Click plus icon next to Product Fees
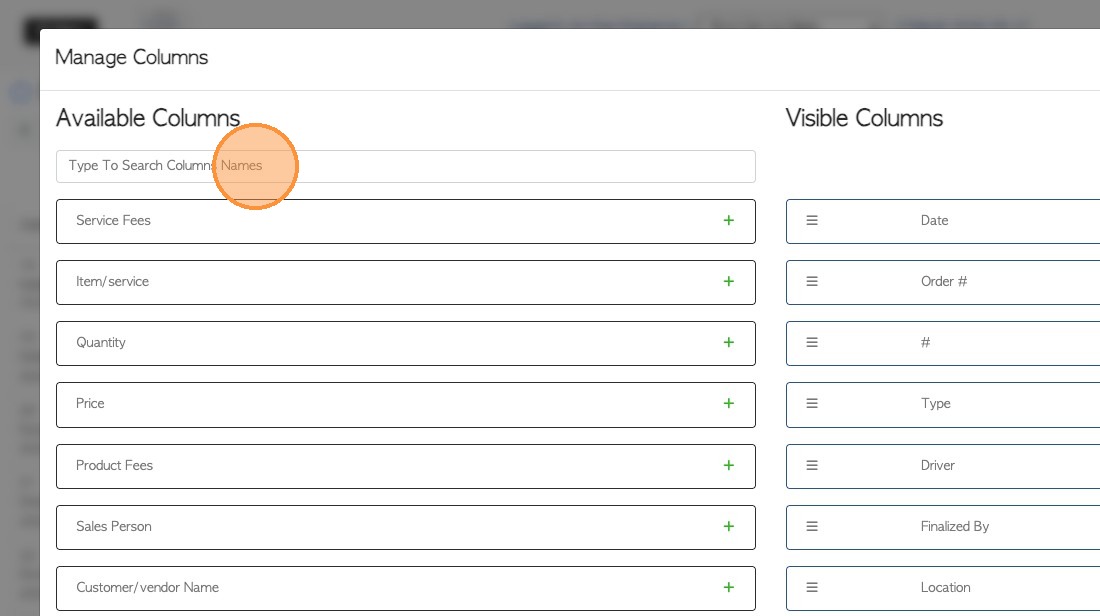Viewport: 1100px width, 616px height. (728, 466)
